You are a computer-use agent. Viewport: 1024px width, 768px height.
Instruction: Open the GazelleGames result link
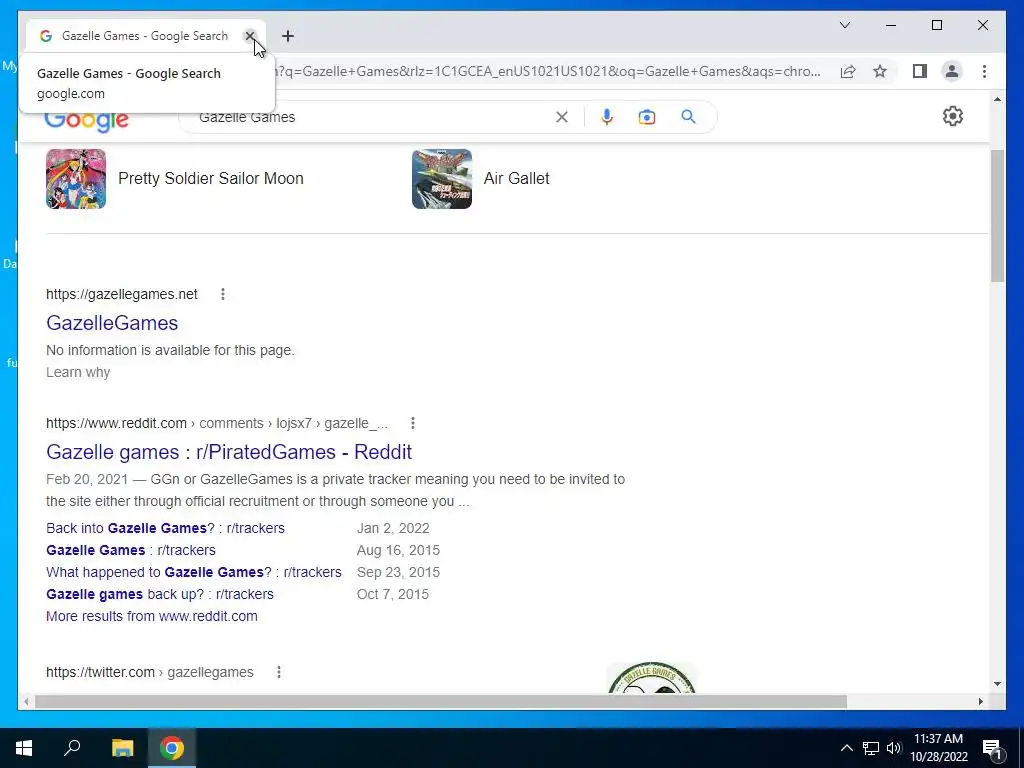click(112, 323)
